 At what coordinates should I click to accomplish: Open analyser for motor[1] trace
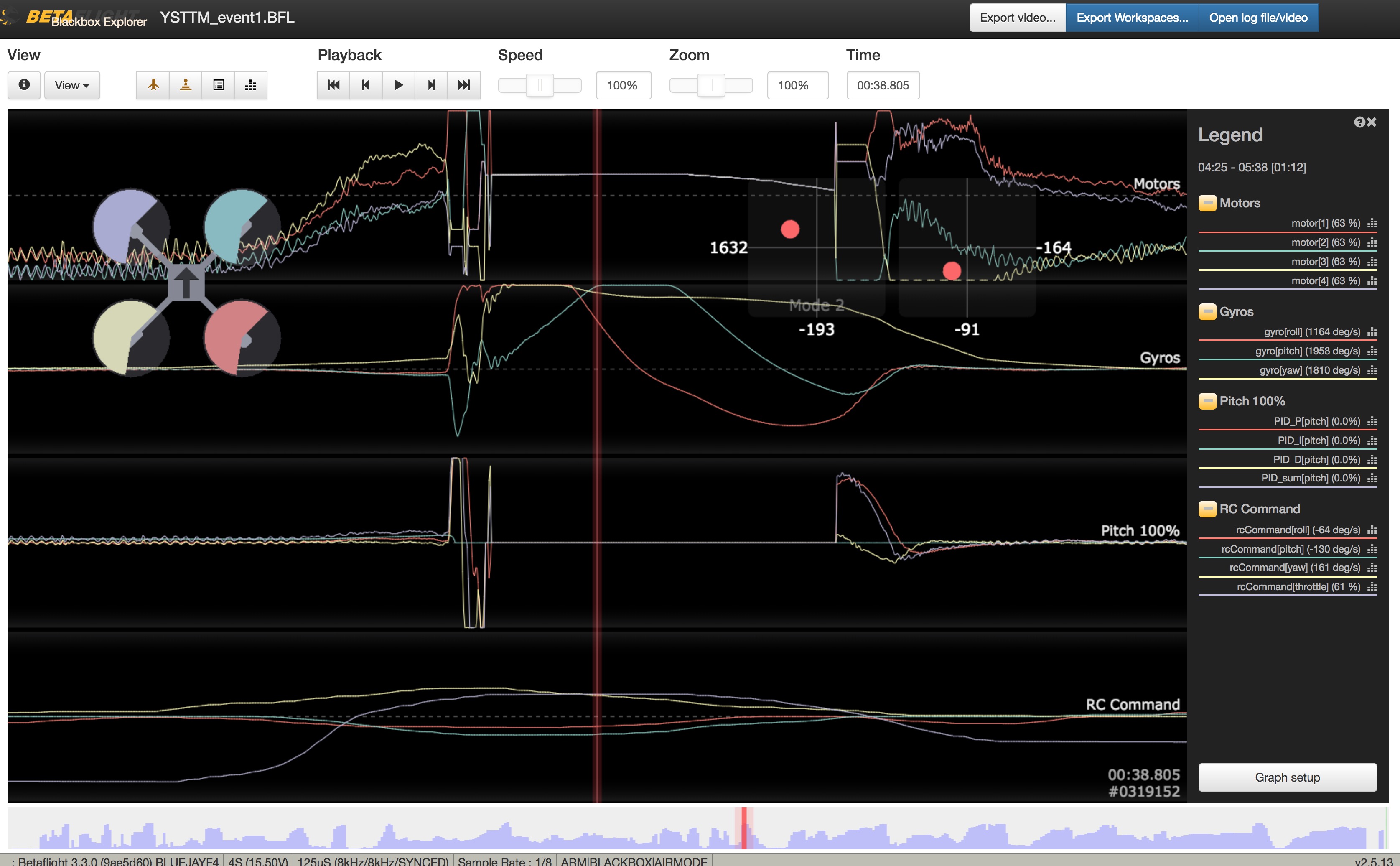[1372, 223]
